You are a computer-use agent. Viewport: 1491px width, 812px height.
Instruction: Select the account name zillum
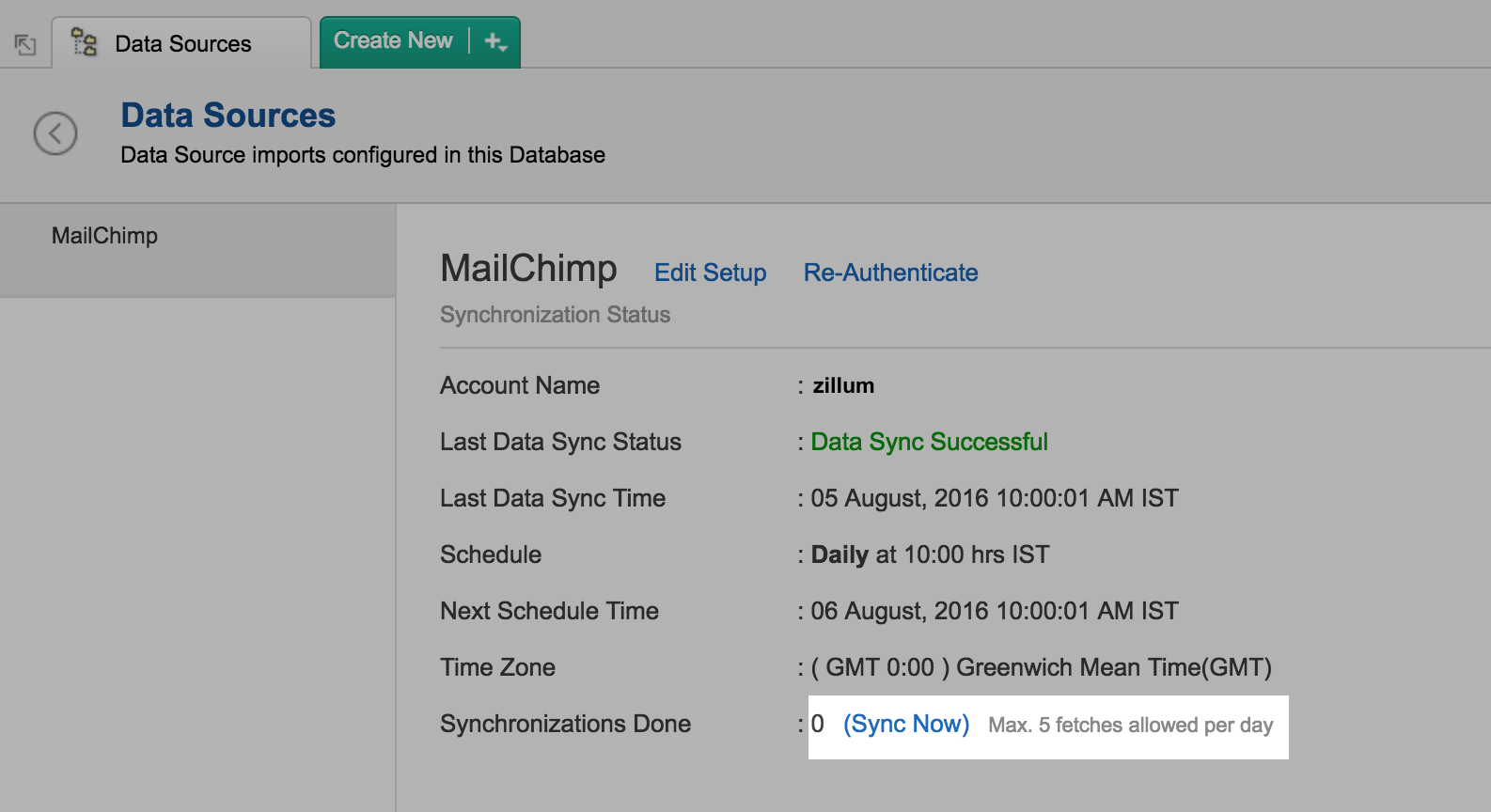tap(843, 386)
